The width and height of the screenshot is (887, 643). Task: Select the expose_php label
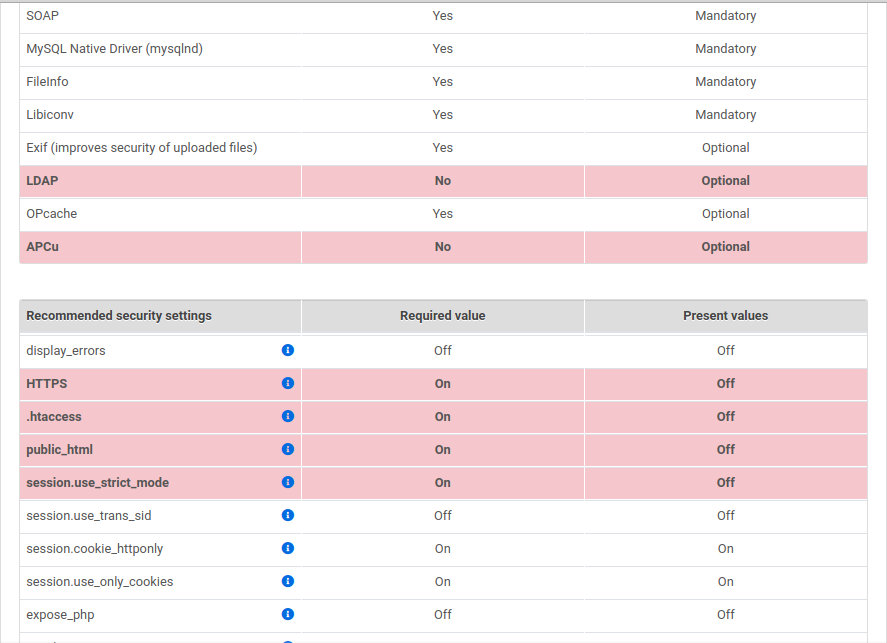tap(60, 615)
